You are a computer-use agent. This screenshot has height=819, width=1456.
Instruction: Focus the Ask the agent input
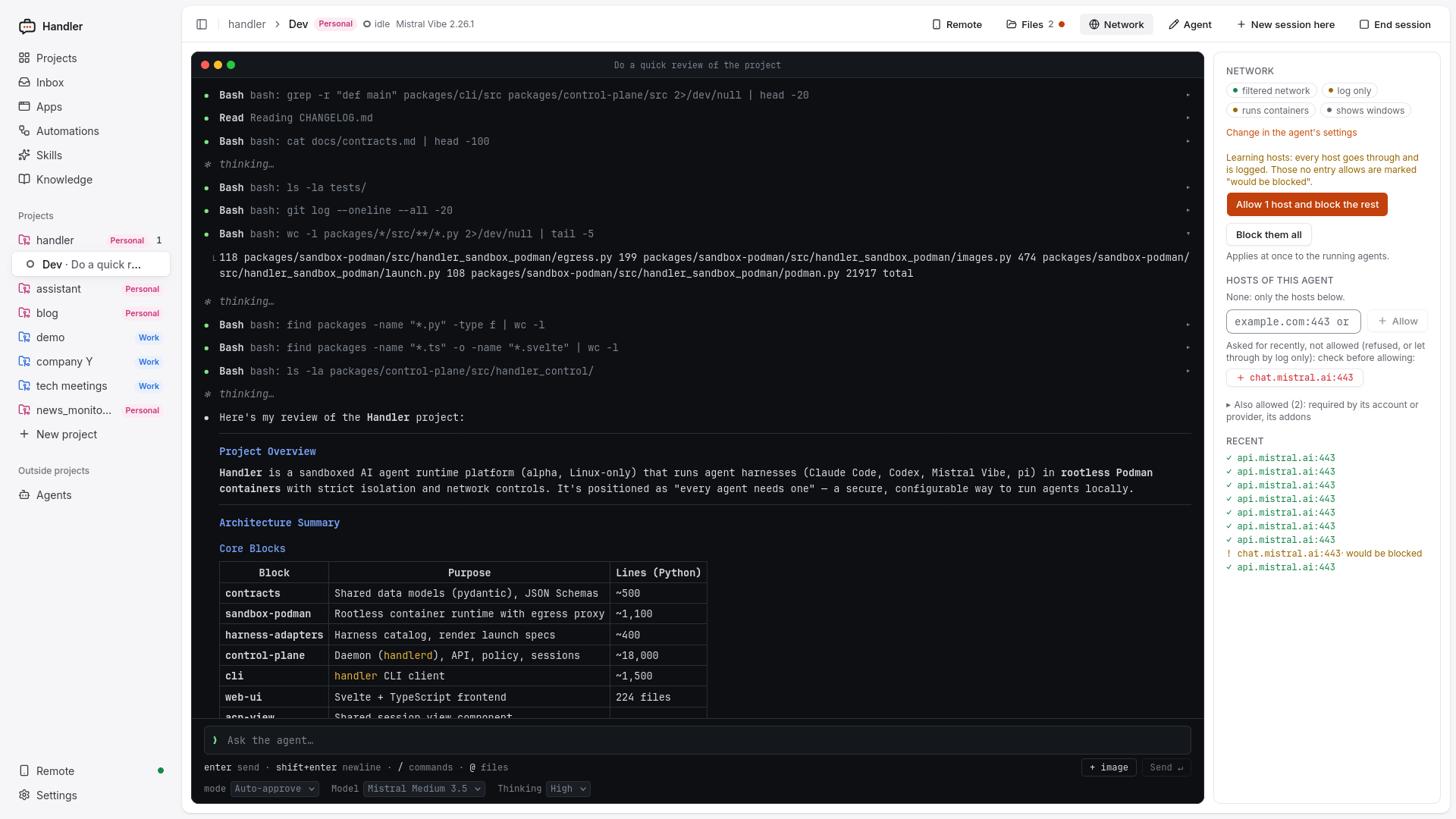point(698,740)
